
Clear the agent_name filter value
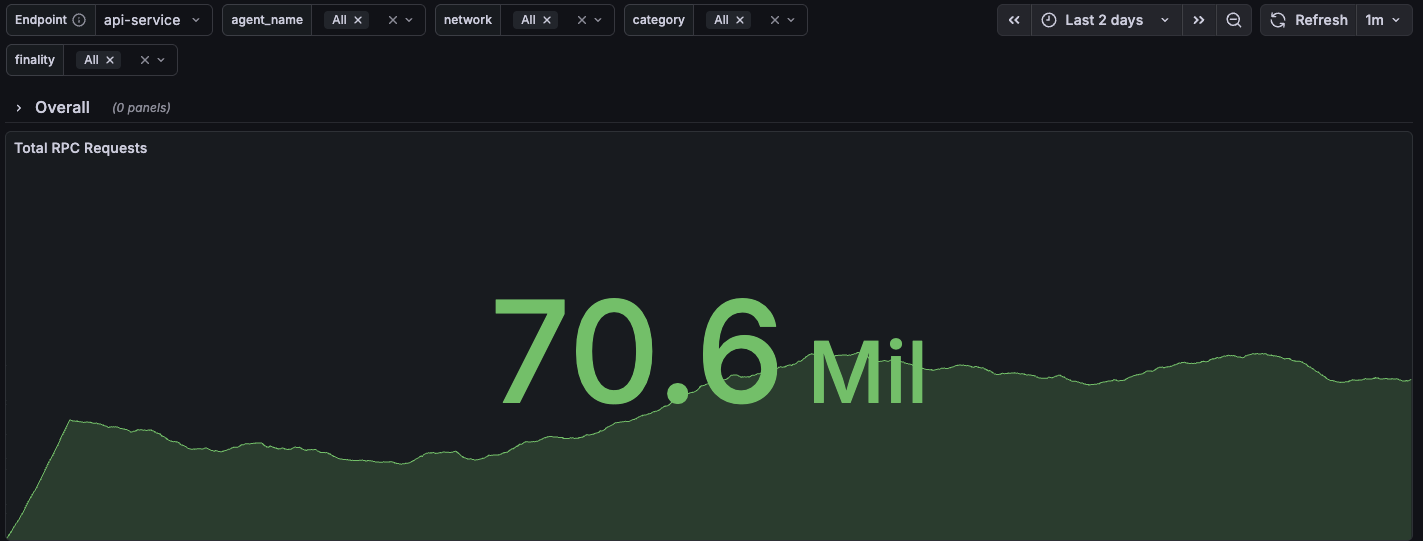393,20
